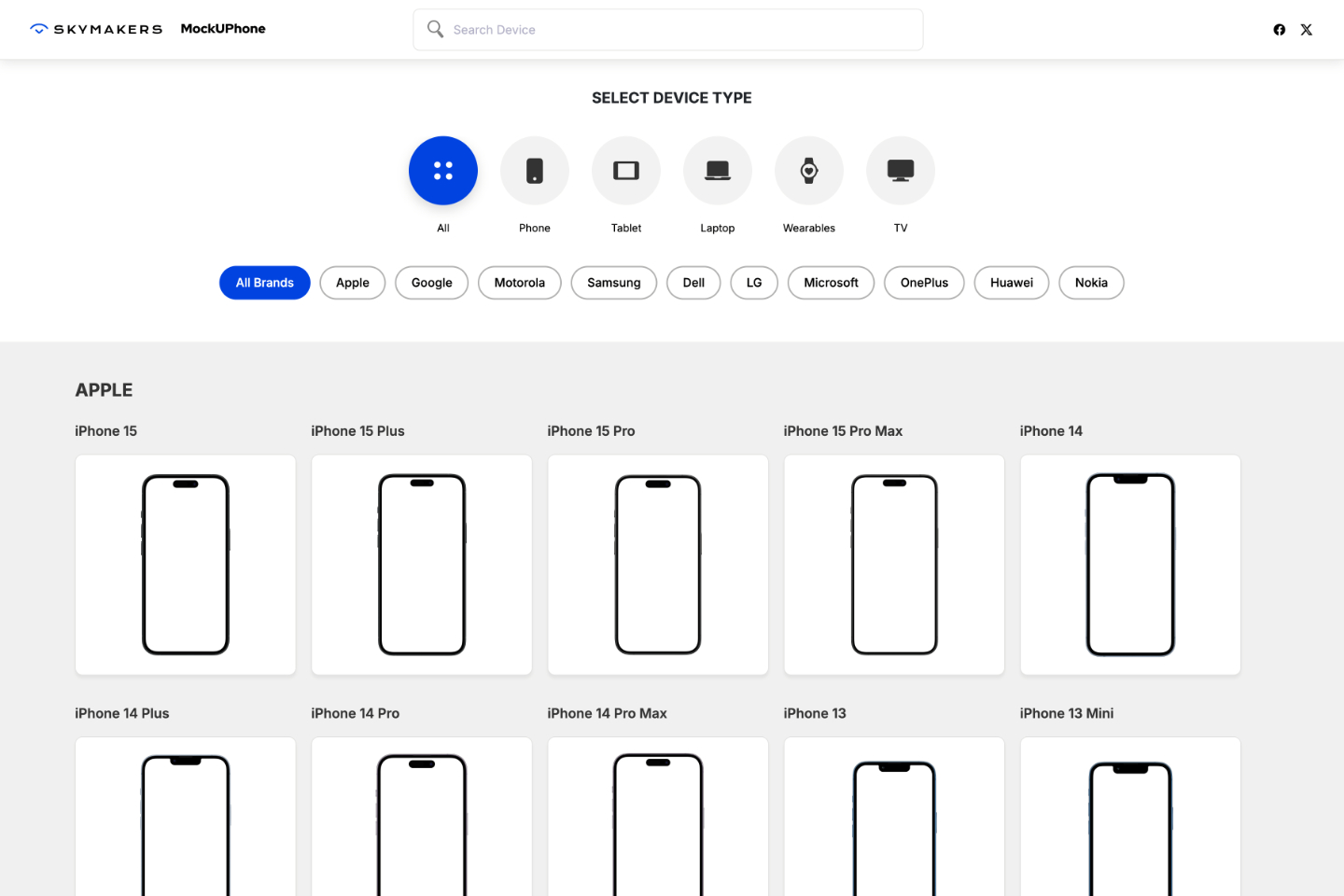Select the Wearables device type icon

tap(809, 171)
